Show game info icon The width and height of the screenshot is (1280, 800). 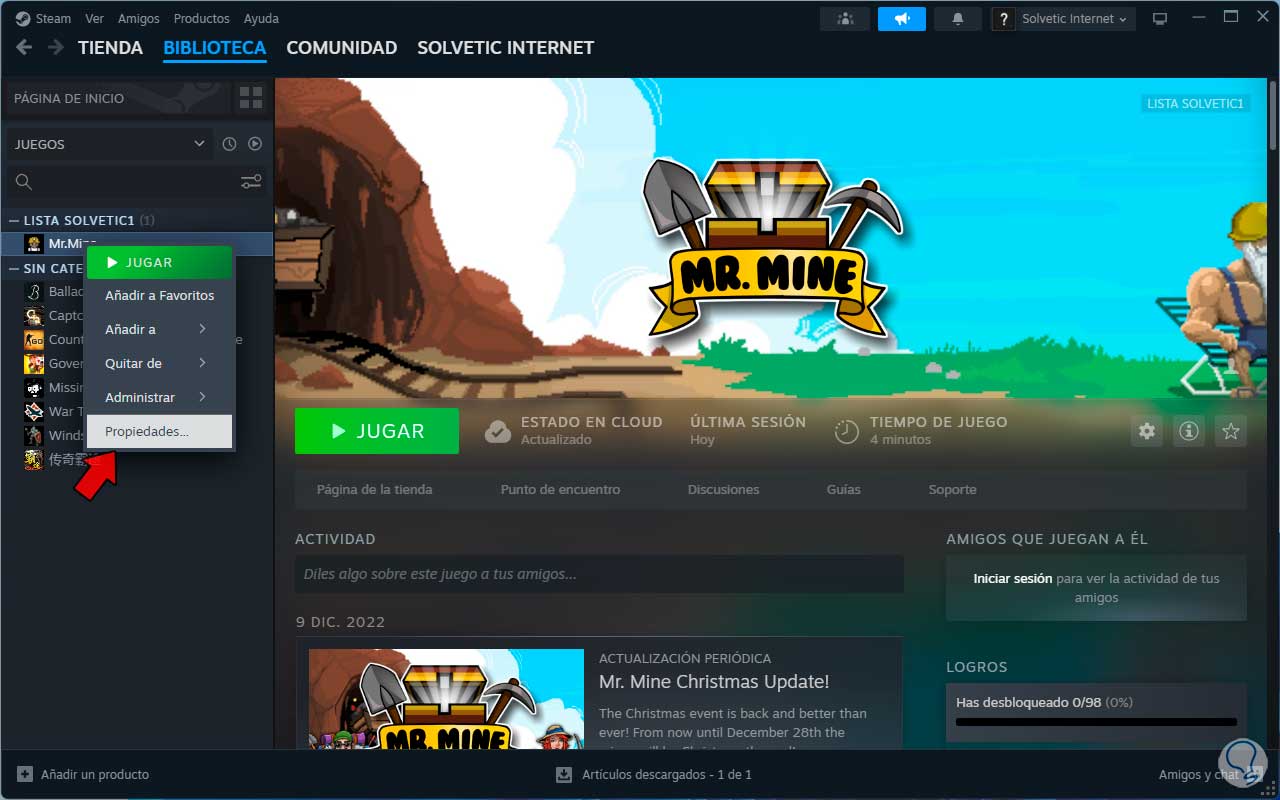point(1189,431)
